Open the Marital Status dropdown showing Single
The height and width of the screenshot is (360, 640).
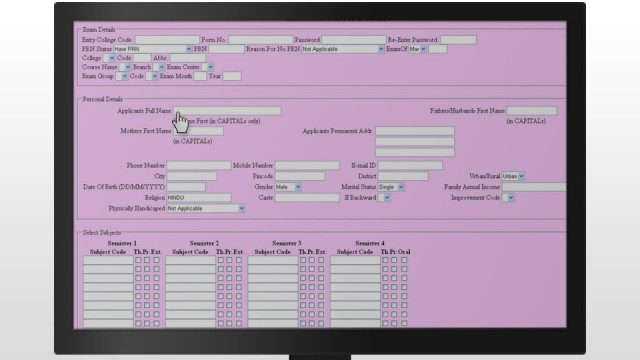point(391,187)
